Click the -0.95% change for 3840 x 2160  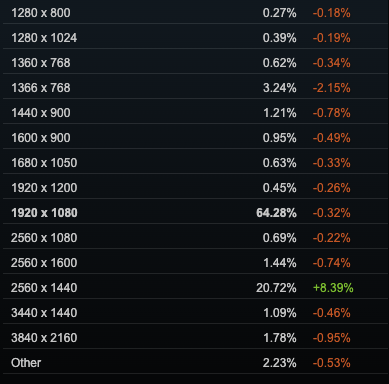331,338
